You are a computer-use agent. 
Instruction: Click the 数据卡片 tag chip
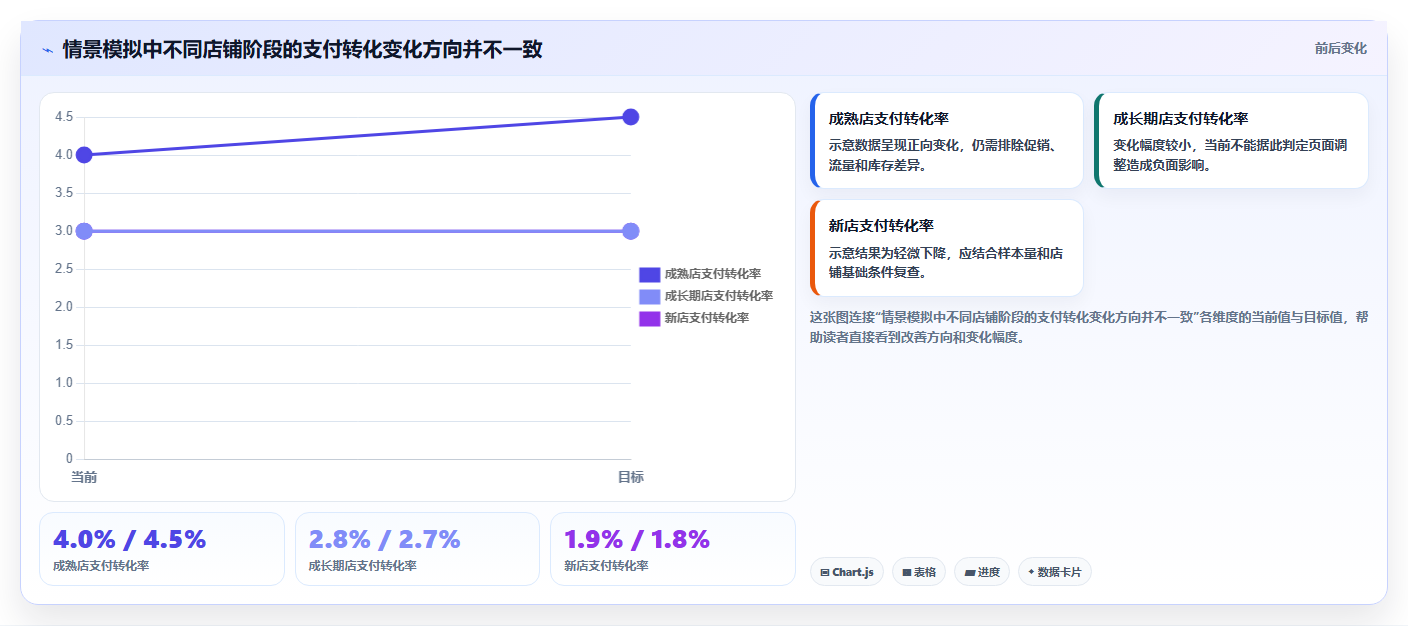click(1055, 572)
